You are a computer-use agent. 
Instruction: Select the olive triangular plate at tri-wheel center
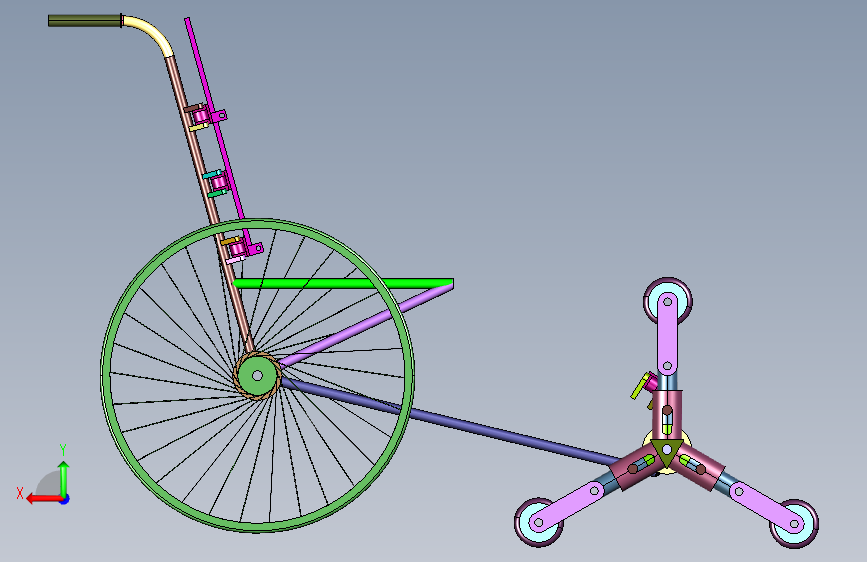coord(667,451)
